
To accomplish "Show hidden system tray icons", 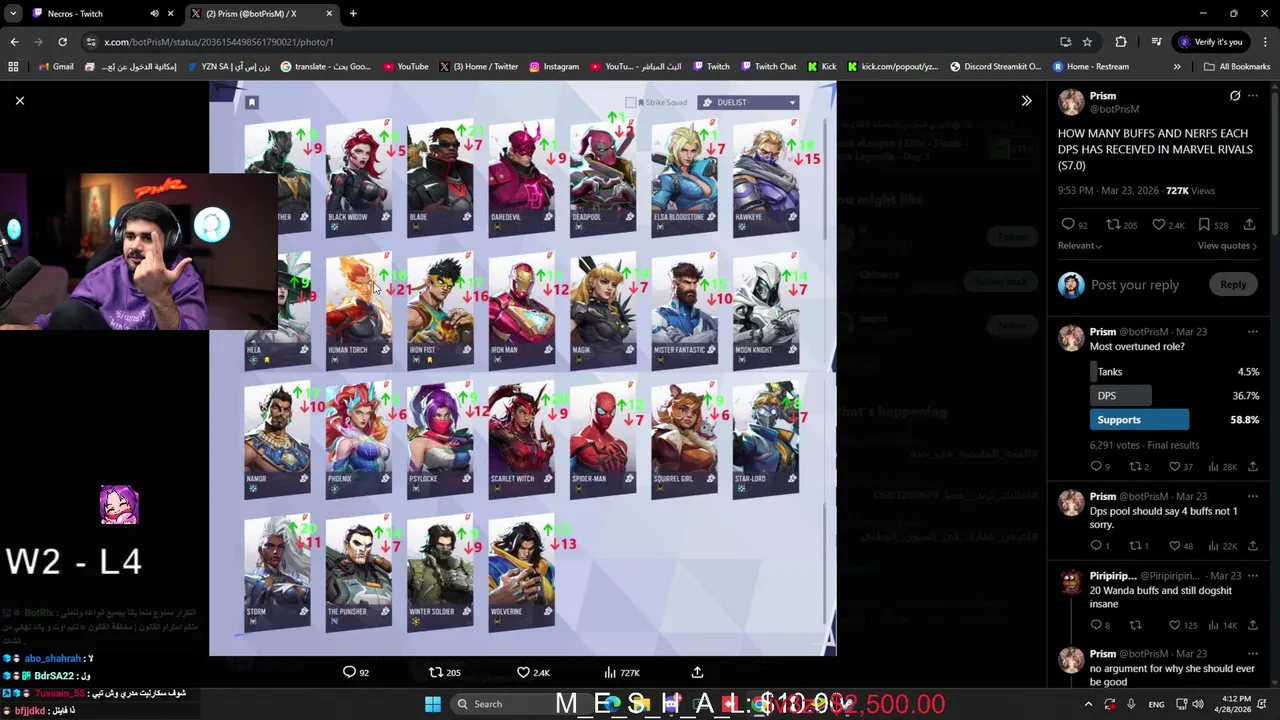I will click(x=1088, y=704).
